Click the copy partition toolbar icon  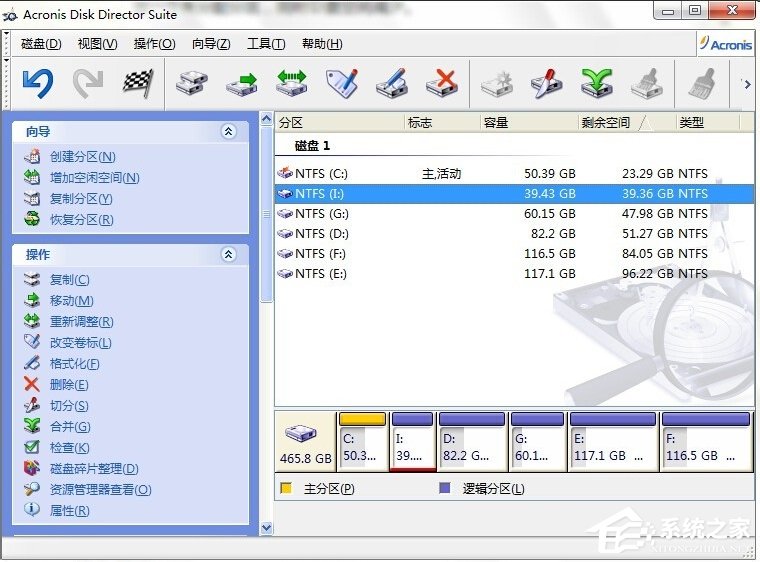pyautogui.click(x=191, y=83)
